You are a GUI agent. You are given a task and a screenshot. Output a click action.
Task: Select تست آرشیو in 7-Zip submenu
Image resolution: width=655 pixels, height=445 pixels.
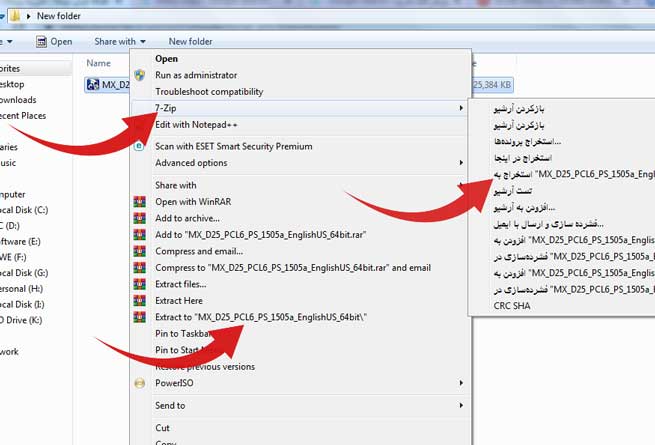pyautogui.click(x=513, y=191)
